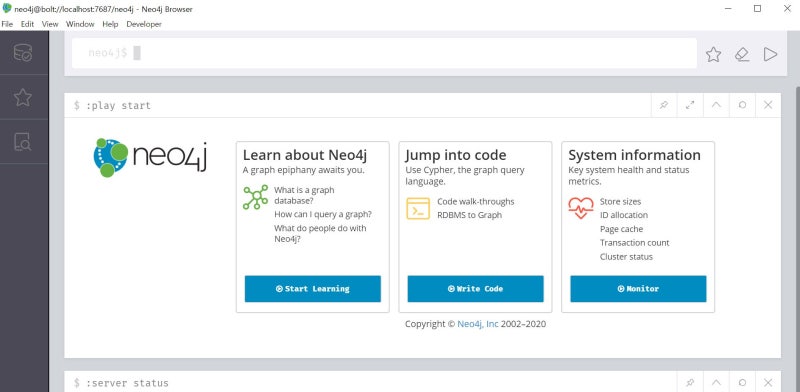Screen dimensions: 800x392
Task: Close the :server status frame
Action: (768, 382)
